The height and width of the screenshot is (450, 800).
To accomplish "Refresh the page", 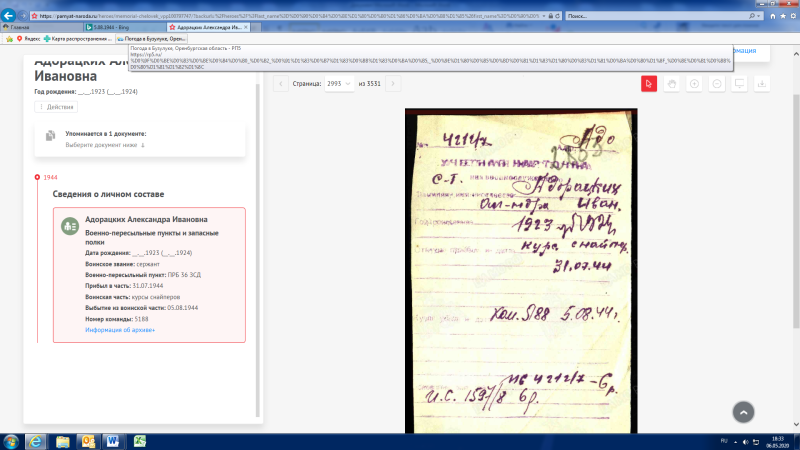I will [557, 16].
